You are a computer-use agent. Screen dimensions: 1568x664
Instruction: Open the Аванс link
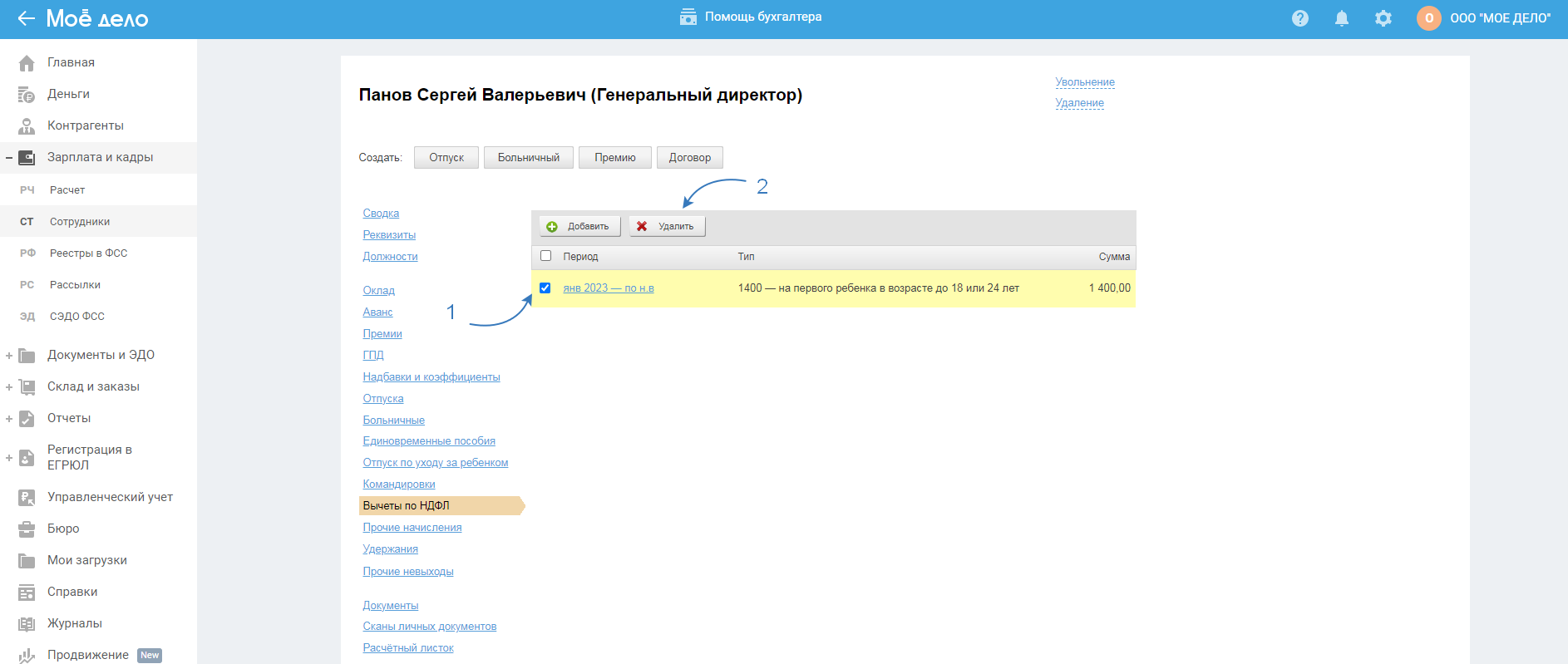[377, 312]
